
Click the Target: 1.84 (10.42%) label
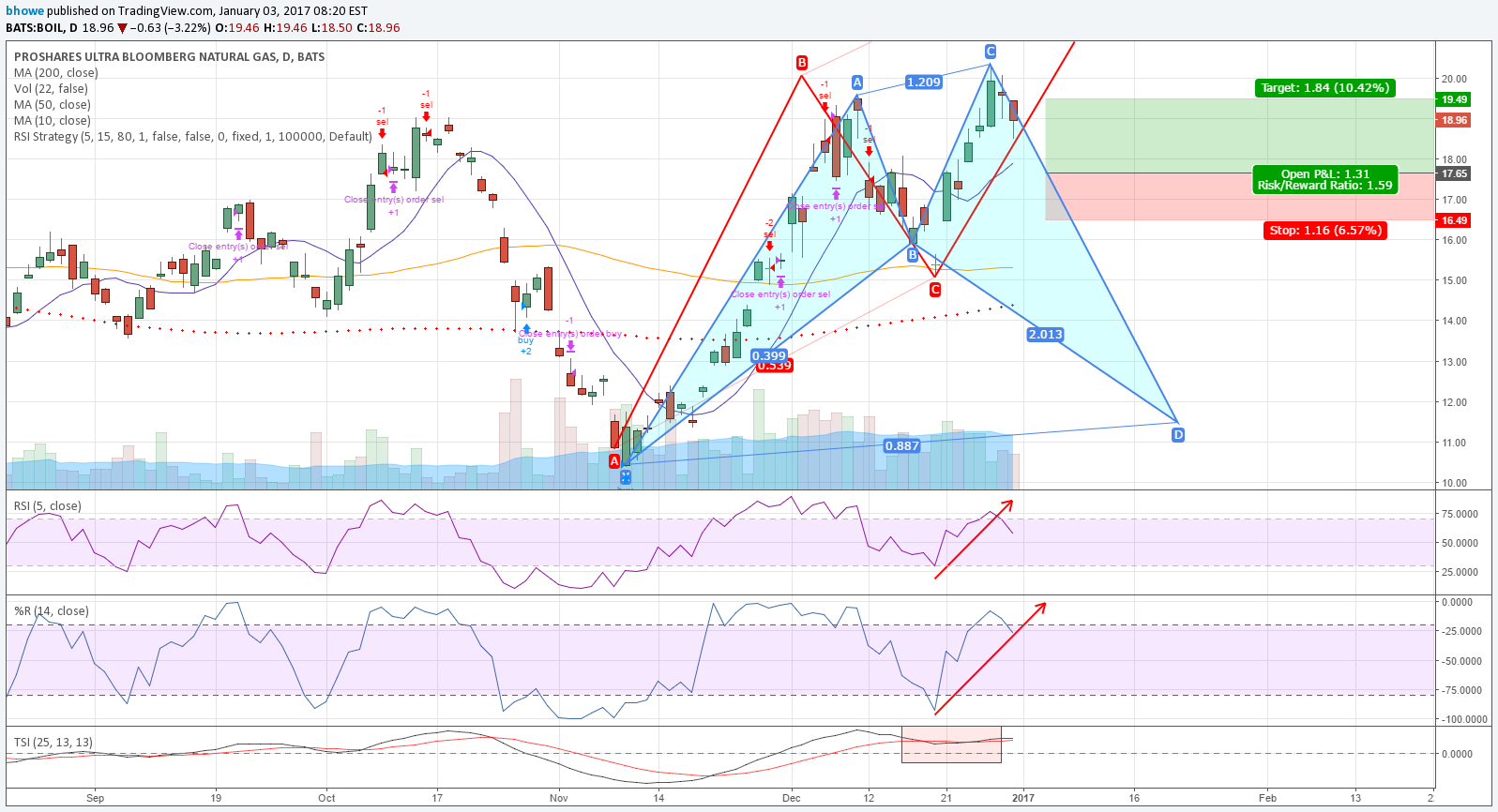[x=1325, y=88]
